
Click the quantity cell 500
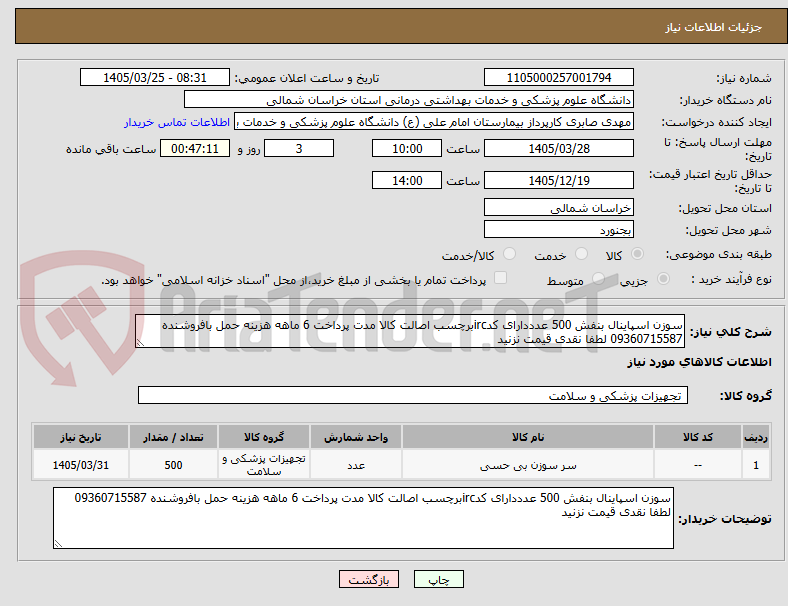tap(173, 465)
